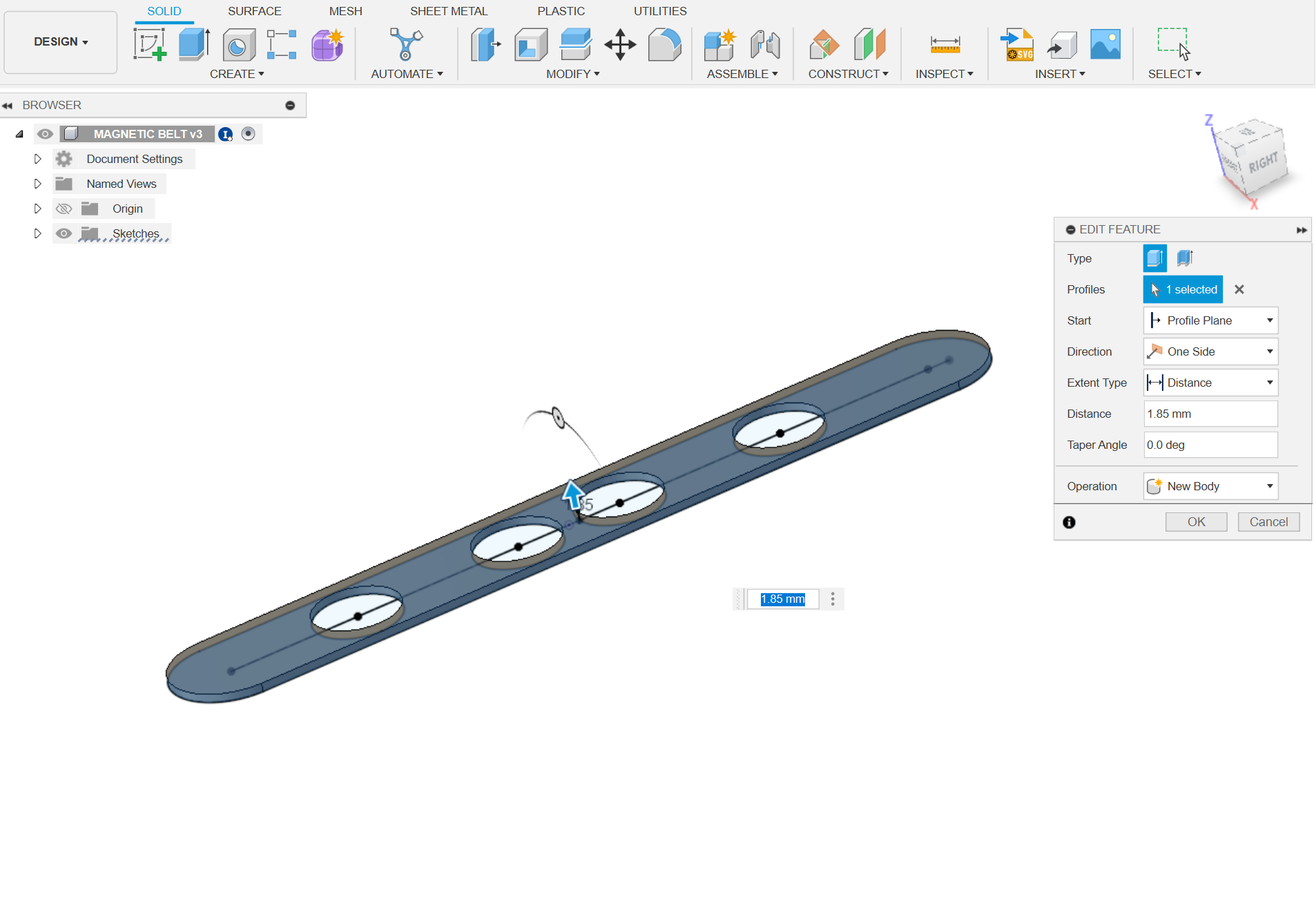The height and width of the screenshot is (897, 1316).
Task: Click the Insert SVG tool
Action: (1017, 44)
